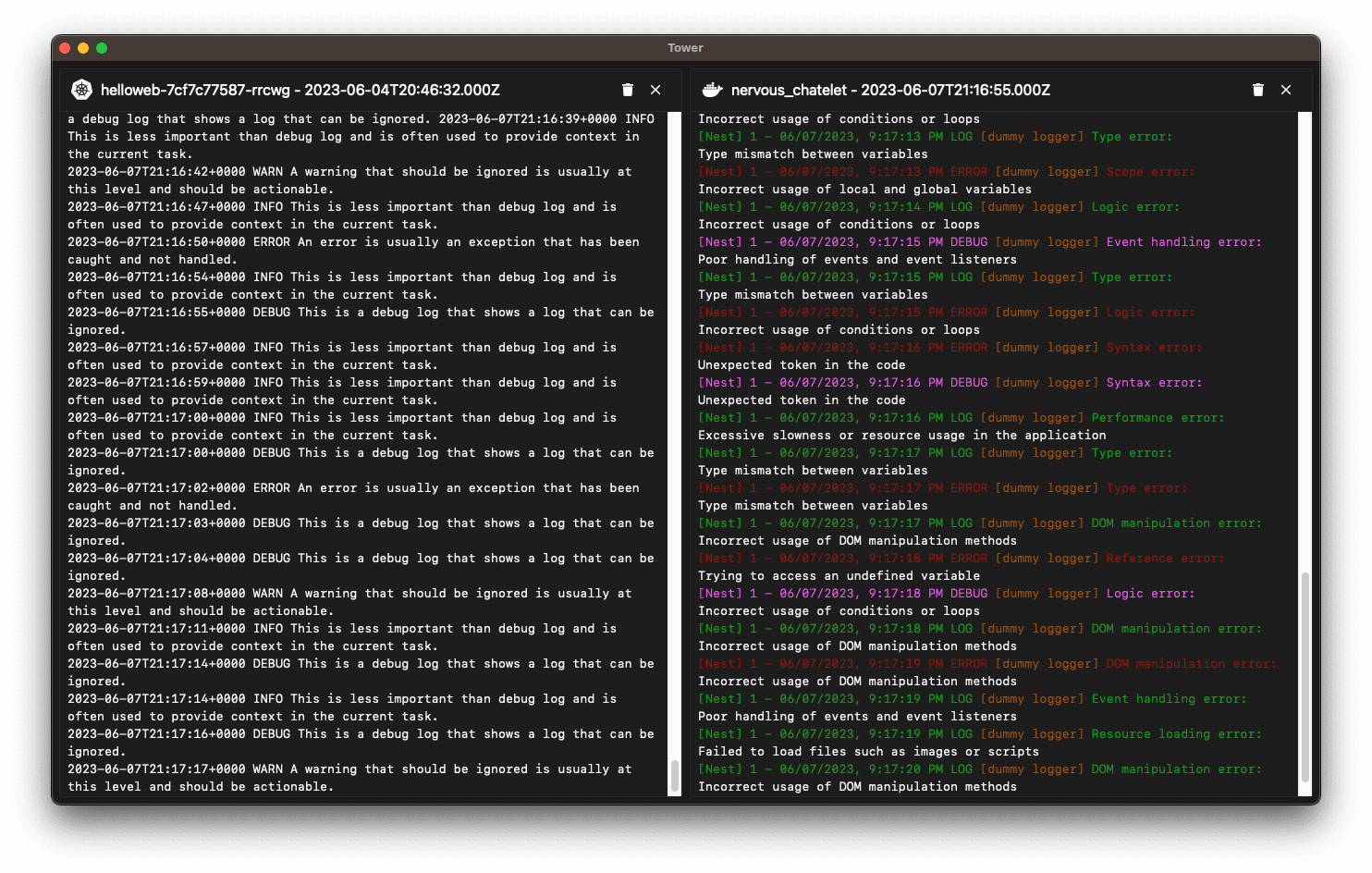The height and width of the screenshot is (873, 1372).
Task: Click the scrollbar thumb in the nervous_chatelet pane
Action: [x=1305, y=678]
